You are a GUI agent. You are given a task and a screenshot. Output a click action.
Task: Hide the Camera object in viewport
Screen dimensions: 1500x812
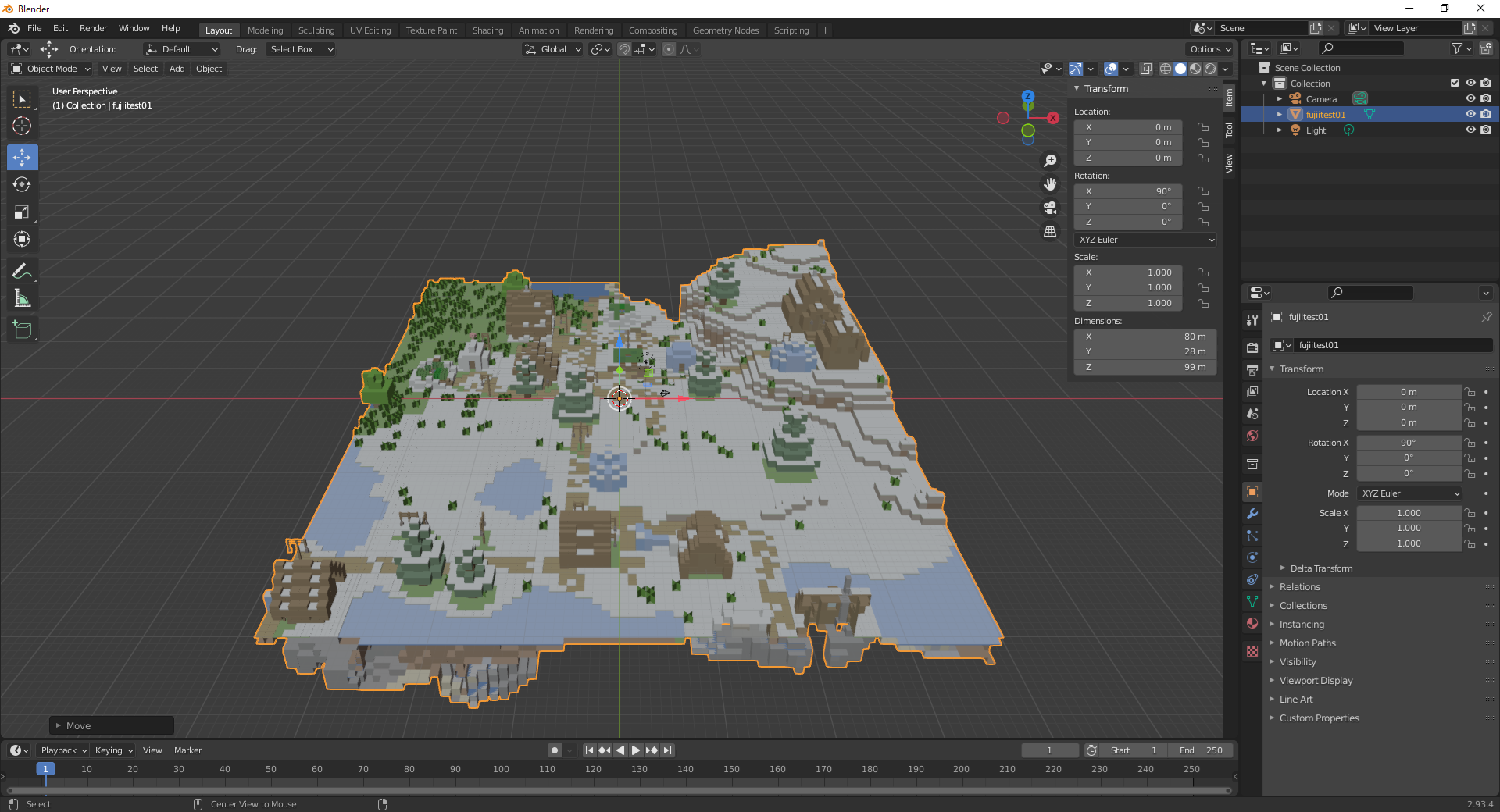click(1470, 98)
